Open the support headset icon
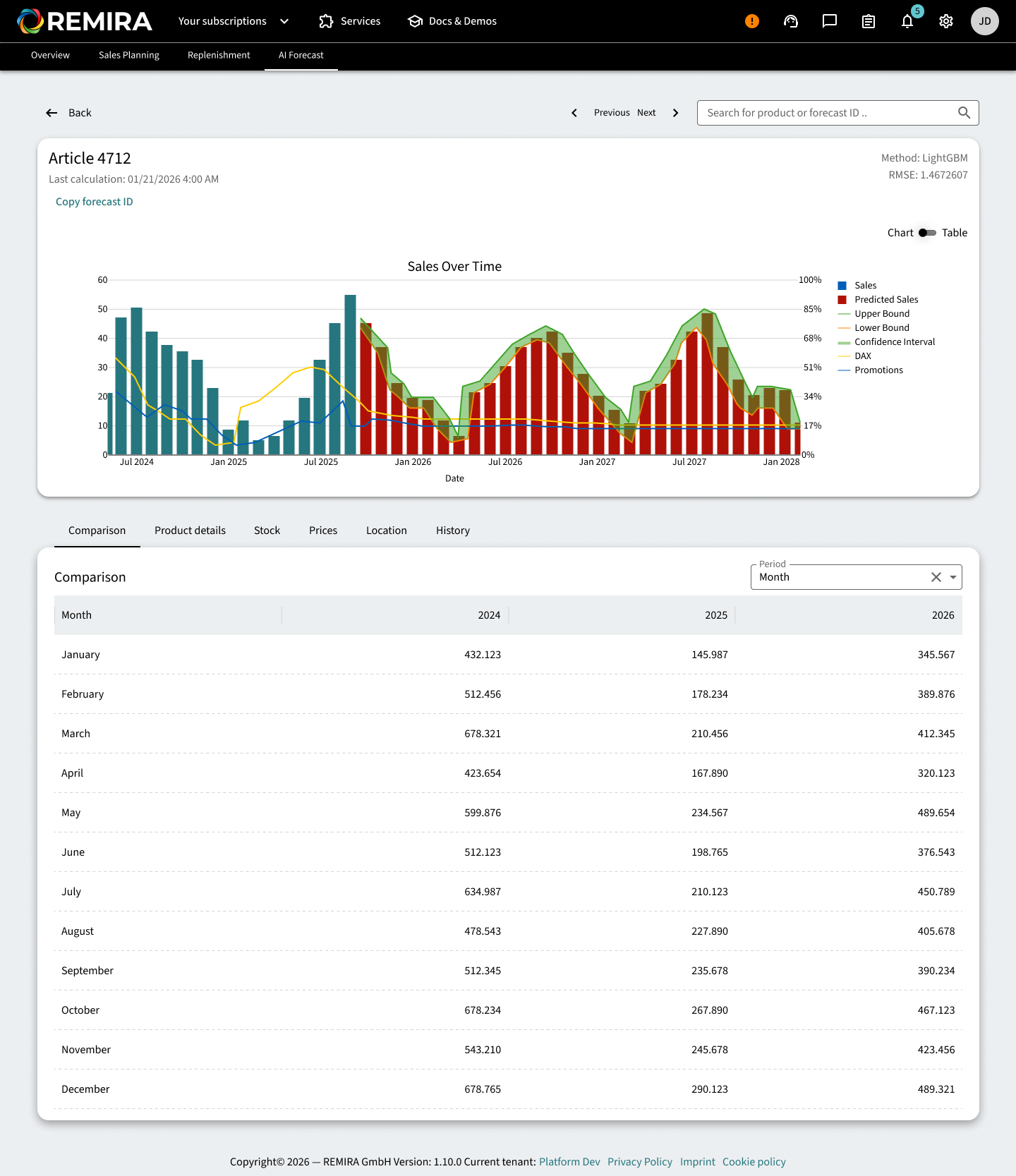This screenshot has width=1016, height=1176. [x=791, y=21]
